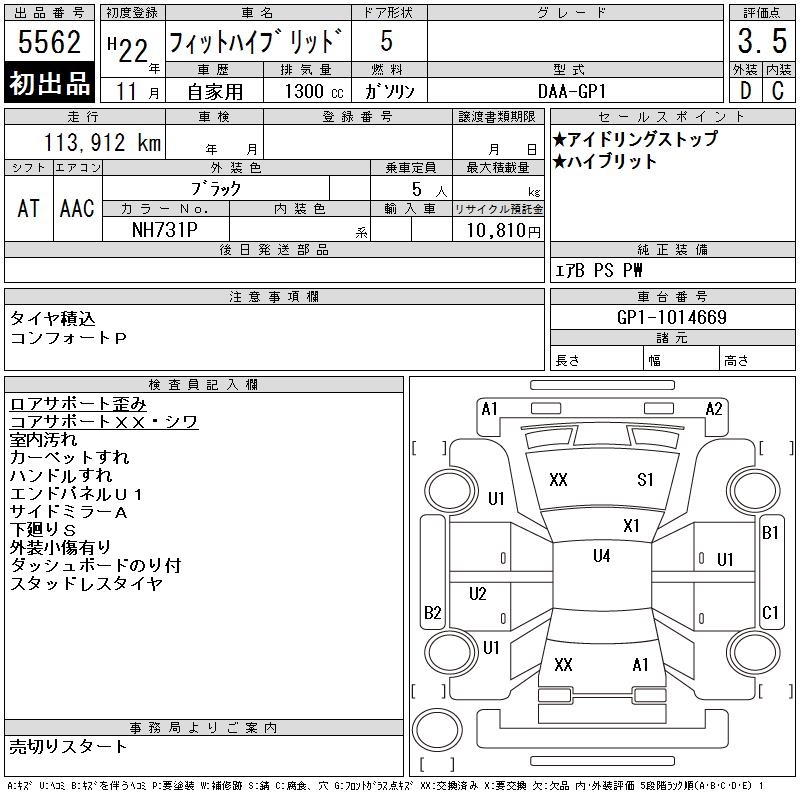The height and width of the screenshot is (800, 800).
Task: Select chassis number GP1-1014669
Action: (672, 317)
